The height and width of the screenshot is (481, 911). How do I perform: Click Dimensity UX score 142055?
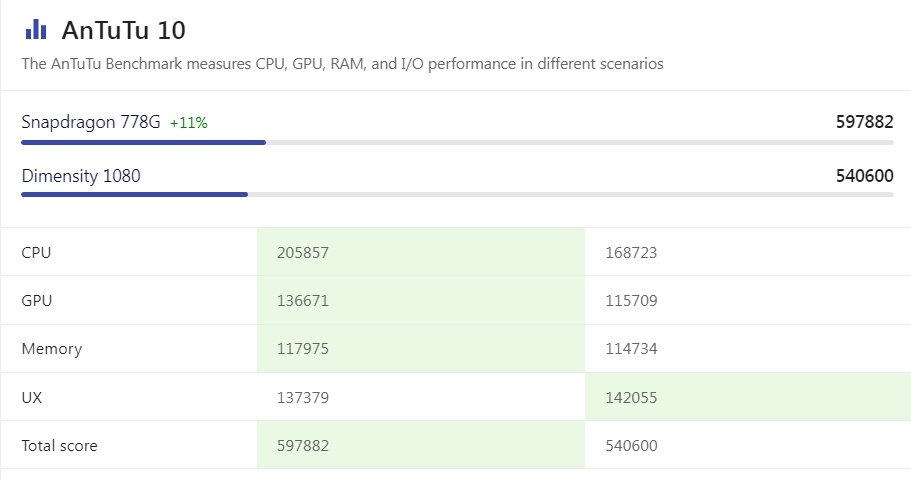631,398
